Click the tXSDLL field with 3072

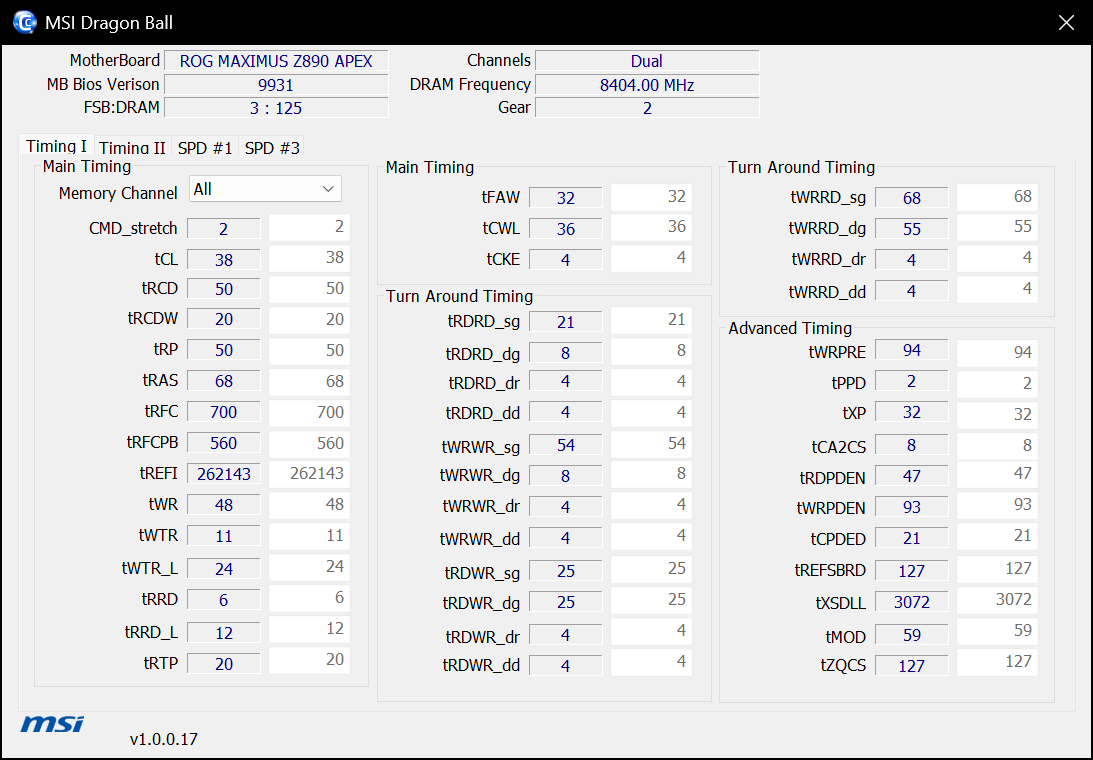[911, 602]
